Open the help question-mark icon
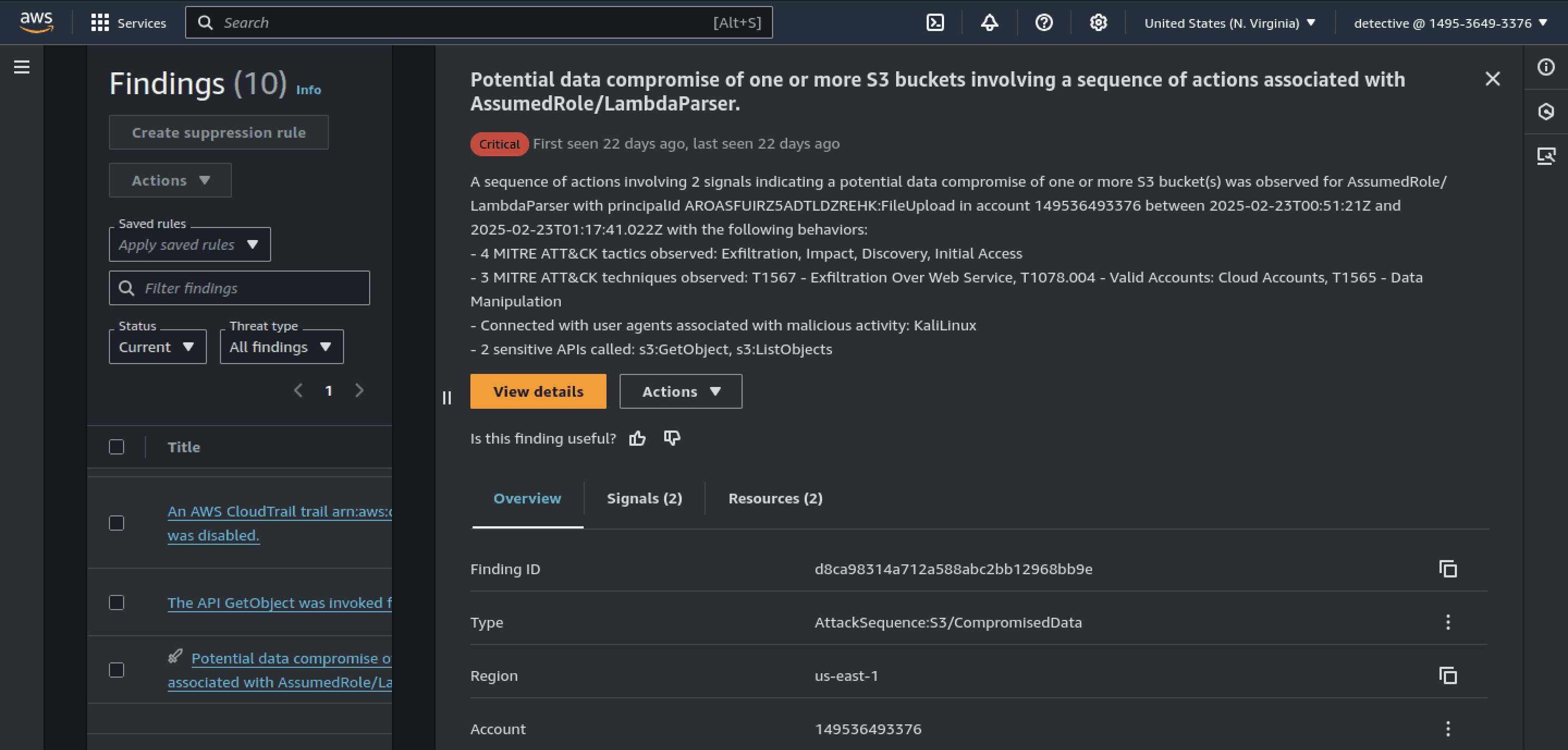The image size is (1568, 750). tap(1044, 23)
